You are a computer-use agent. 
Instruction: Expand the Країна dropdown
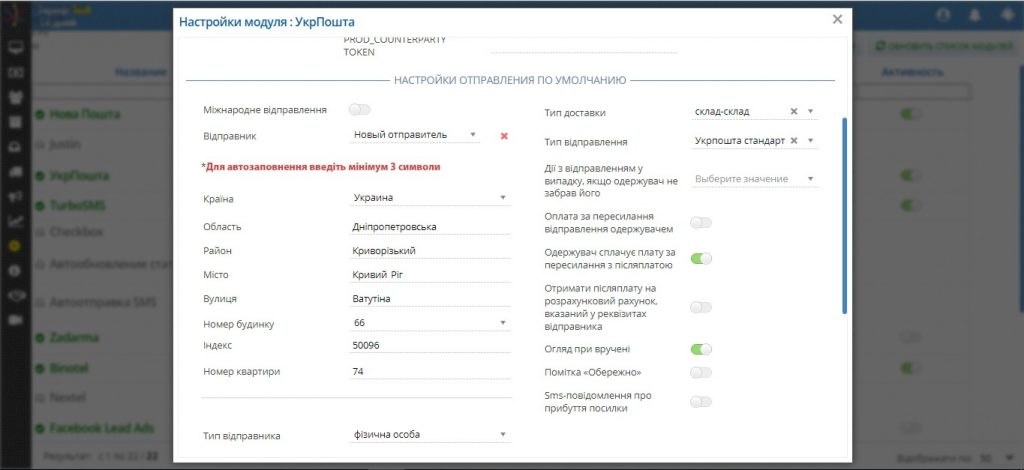[x=430, y=198]
